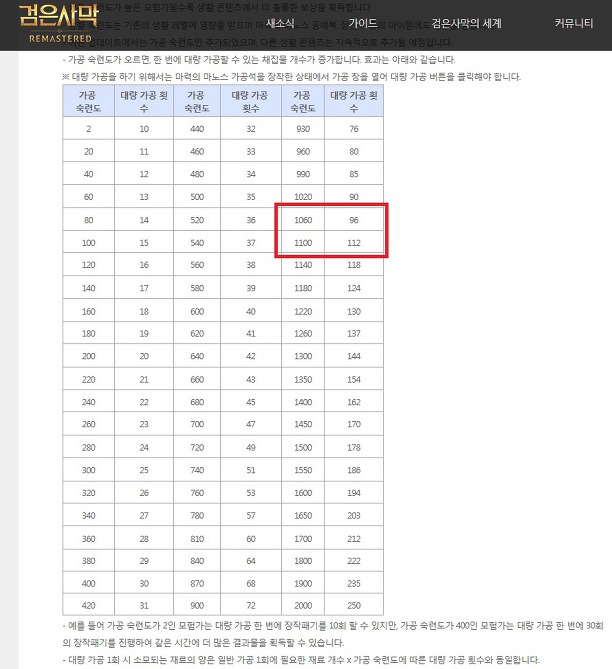Select the proficiency value 1350

303,379
